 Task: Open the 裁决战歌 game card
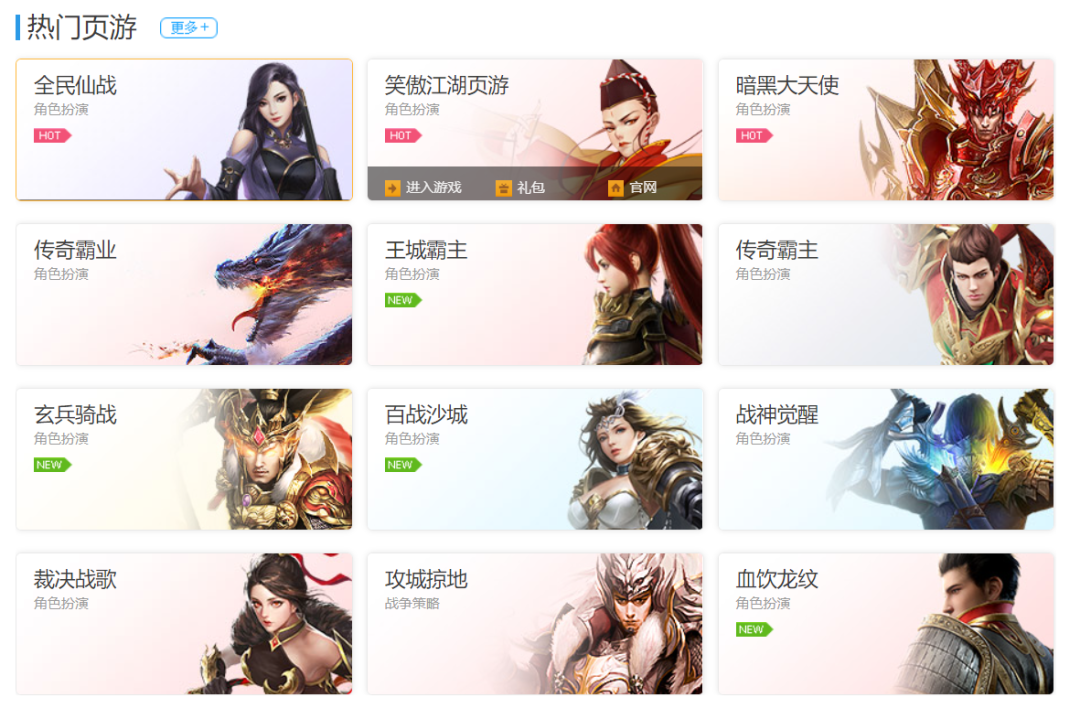pos(184,624)
